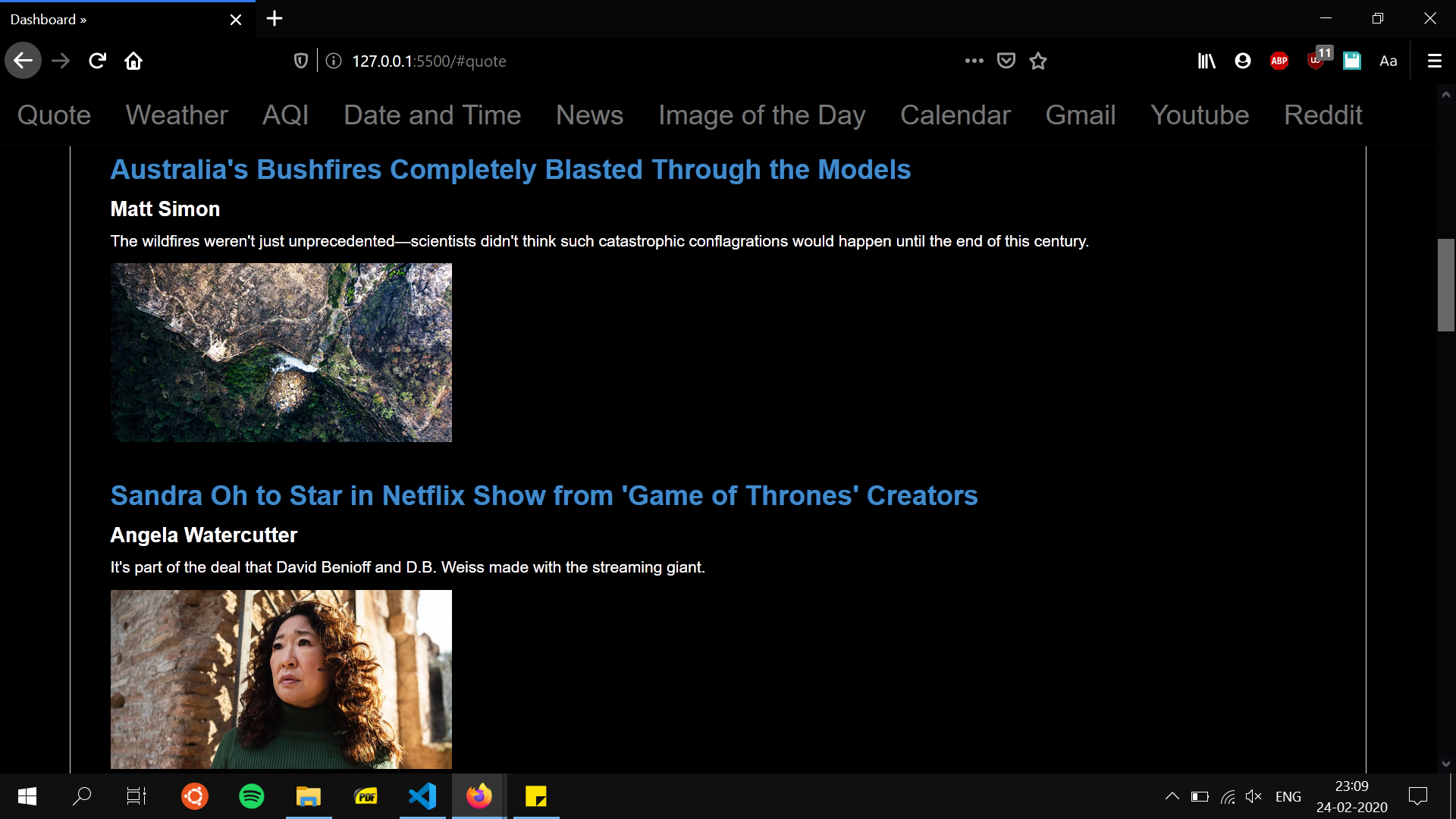The width and height of the screenshot is (1456, 819).
Task: Click the Firefox reload page icon
Action: [x=97, y=61]
